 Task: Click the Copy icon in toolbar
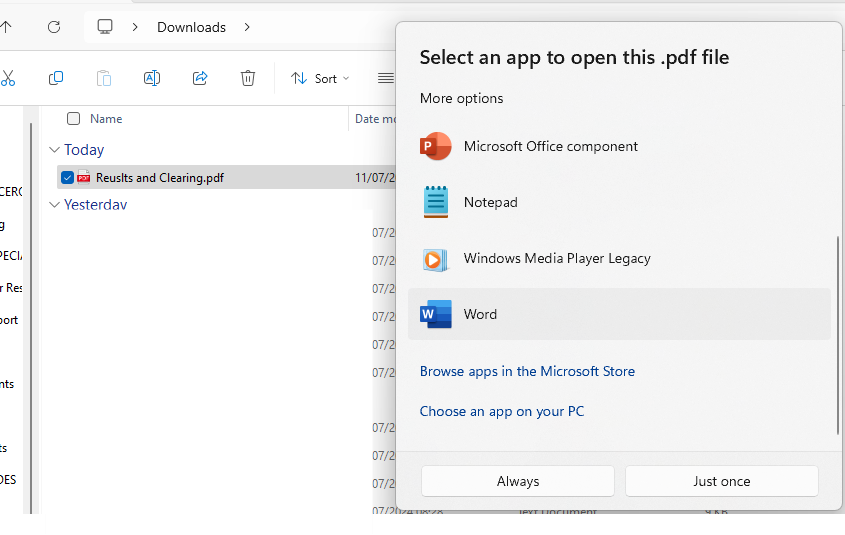click(56, 78)
